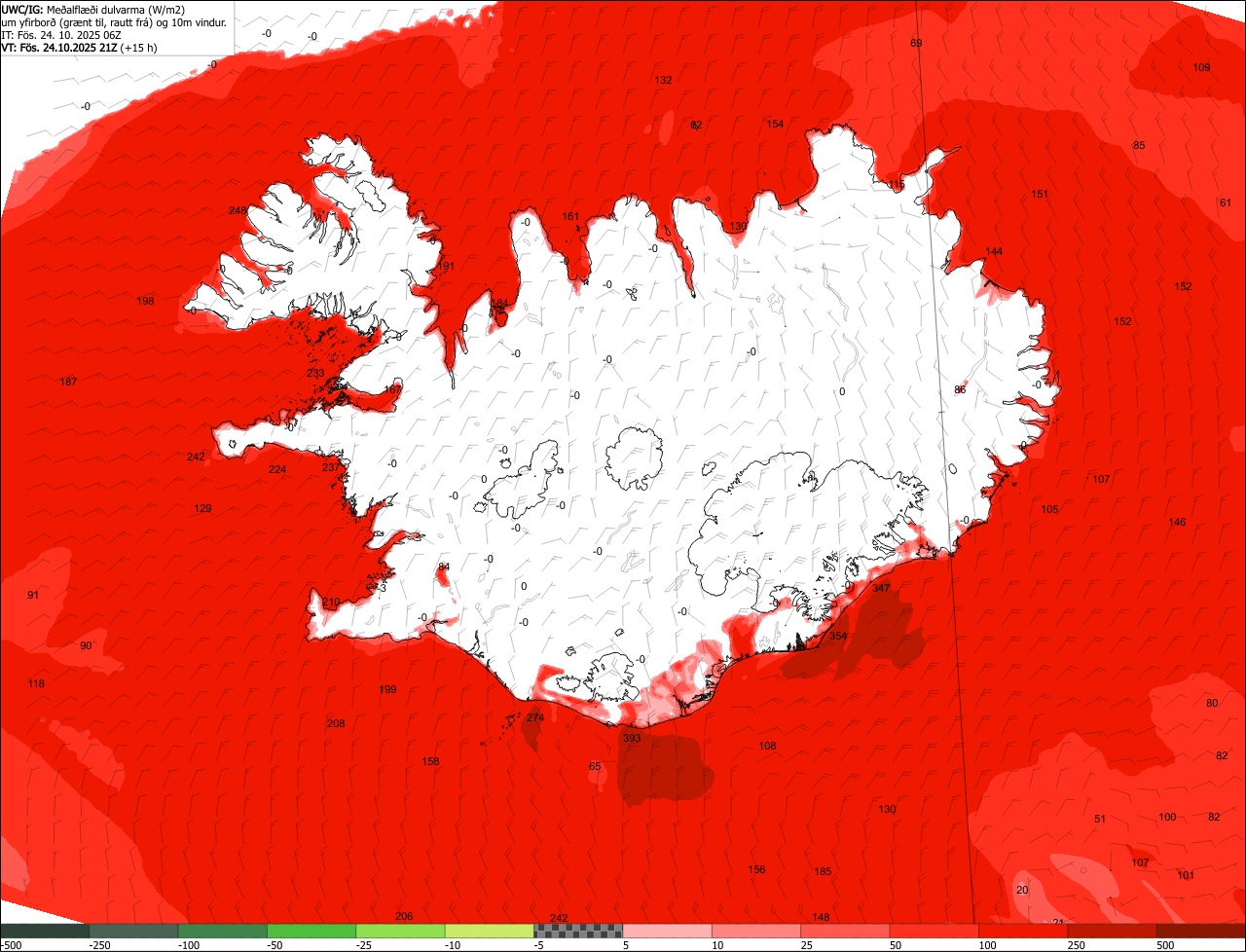Click the value 101 on the map
Viewport: 1246px width, 952px height.
pos(1186,875)
